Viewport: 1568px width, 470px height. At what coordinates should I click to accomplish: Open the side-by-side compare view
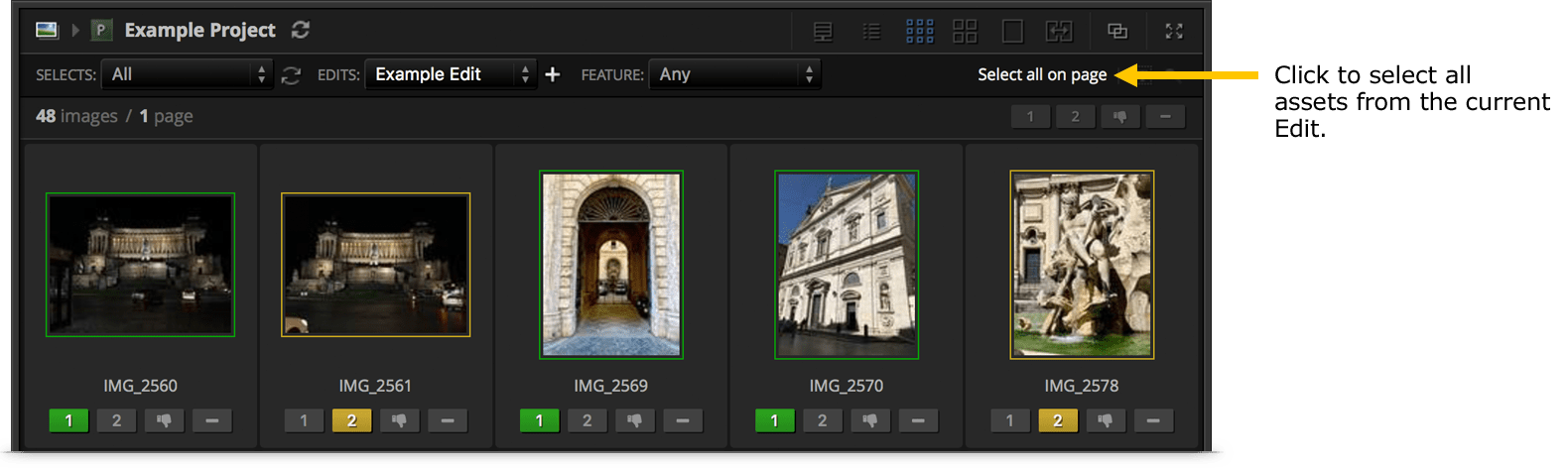pyautogui.click(x=1059, y=32)
